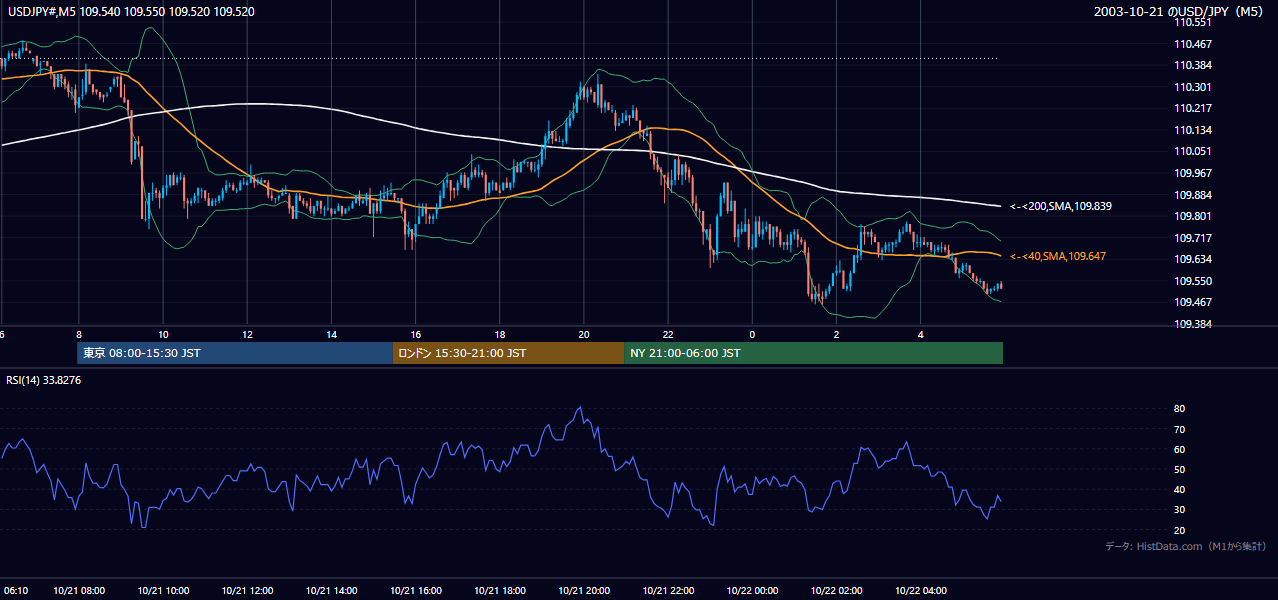Image resolution: width=1278 pixels, height=600 pixels.
Task: Click the 200,SMA,109.839 label
Action: click(x=1061, y=206)
